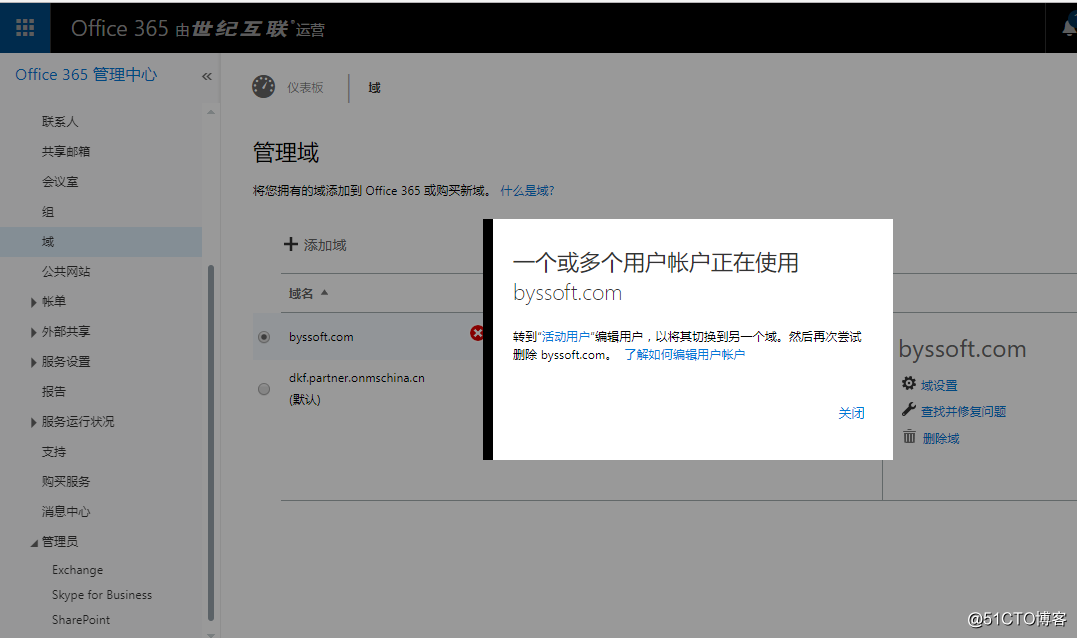Expand the 服务运行状况 menu section
Image resolution: width=1077 pixels, height=638 pixels.
click(x=34, y=422)
